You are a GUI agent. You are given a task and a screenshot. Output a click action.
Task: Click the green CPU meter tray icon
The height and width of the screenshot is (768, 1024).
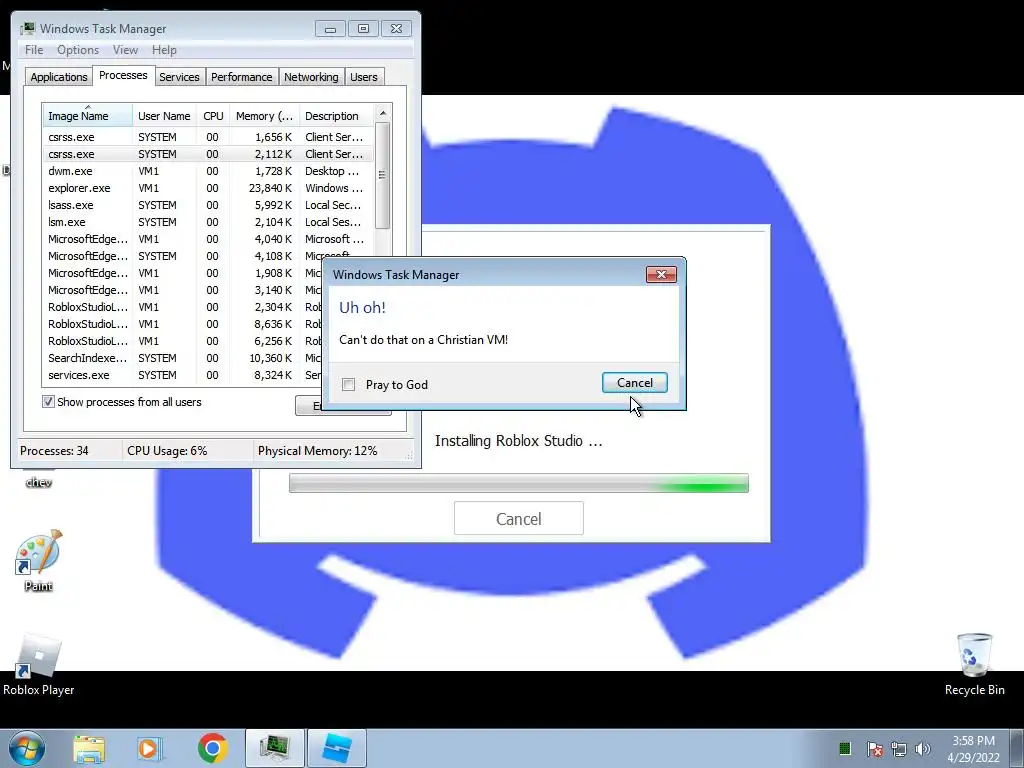[x=844, y=748]
